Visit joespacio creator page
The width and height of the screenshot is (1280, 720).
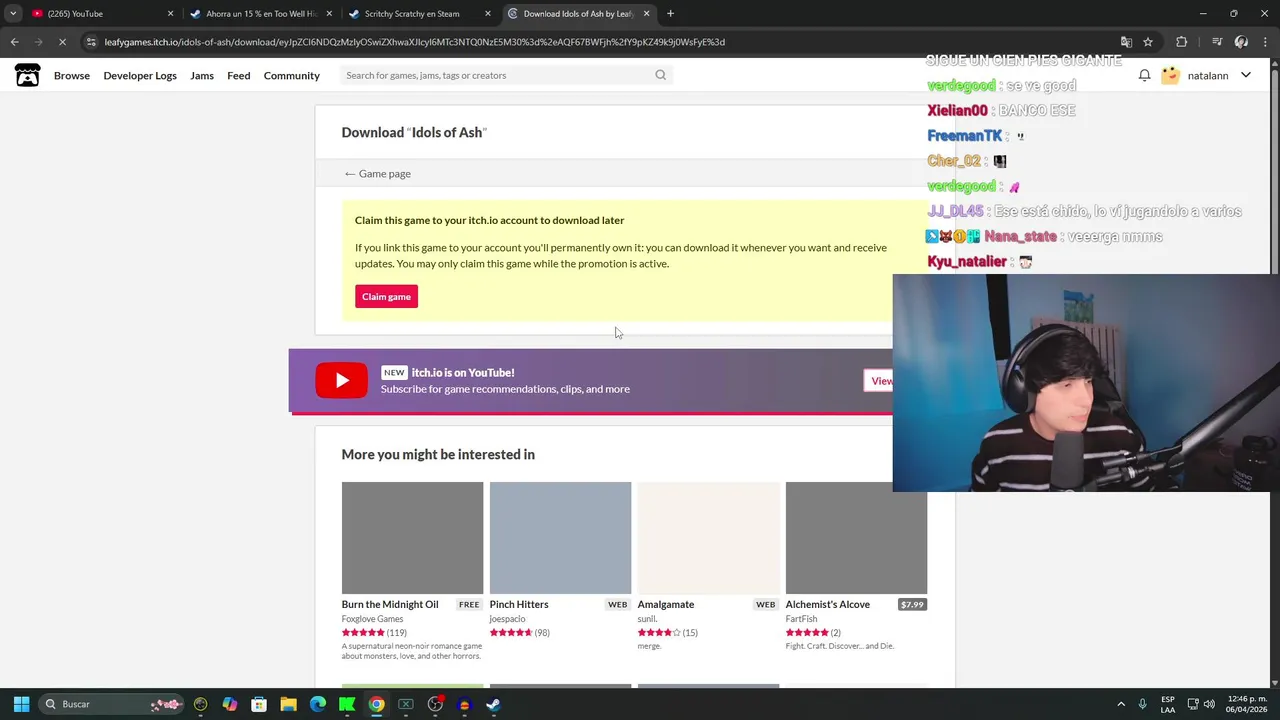click(507, 619)
